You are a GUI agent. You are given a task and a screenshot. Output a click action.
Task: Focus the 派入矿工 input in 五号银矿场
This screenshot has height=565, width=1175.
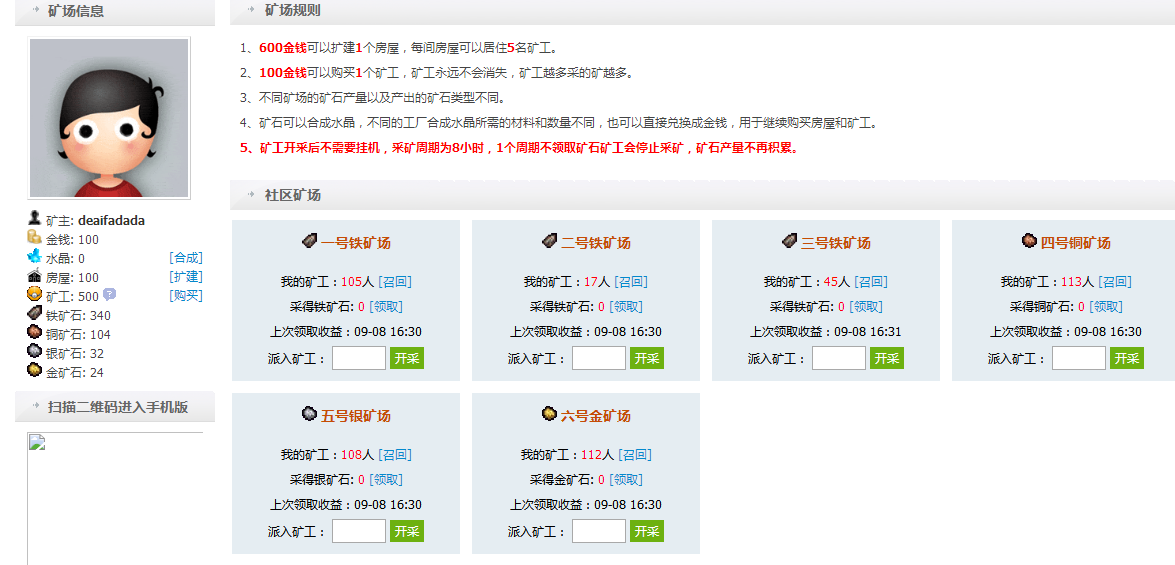[358, 531]
